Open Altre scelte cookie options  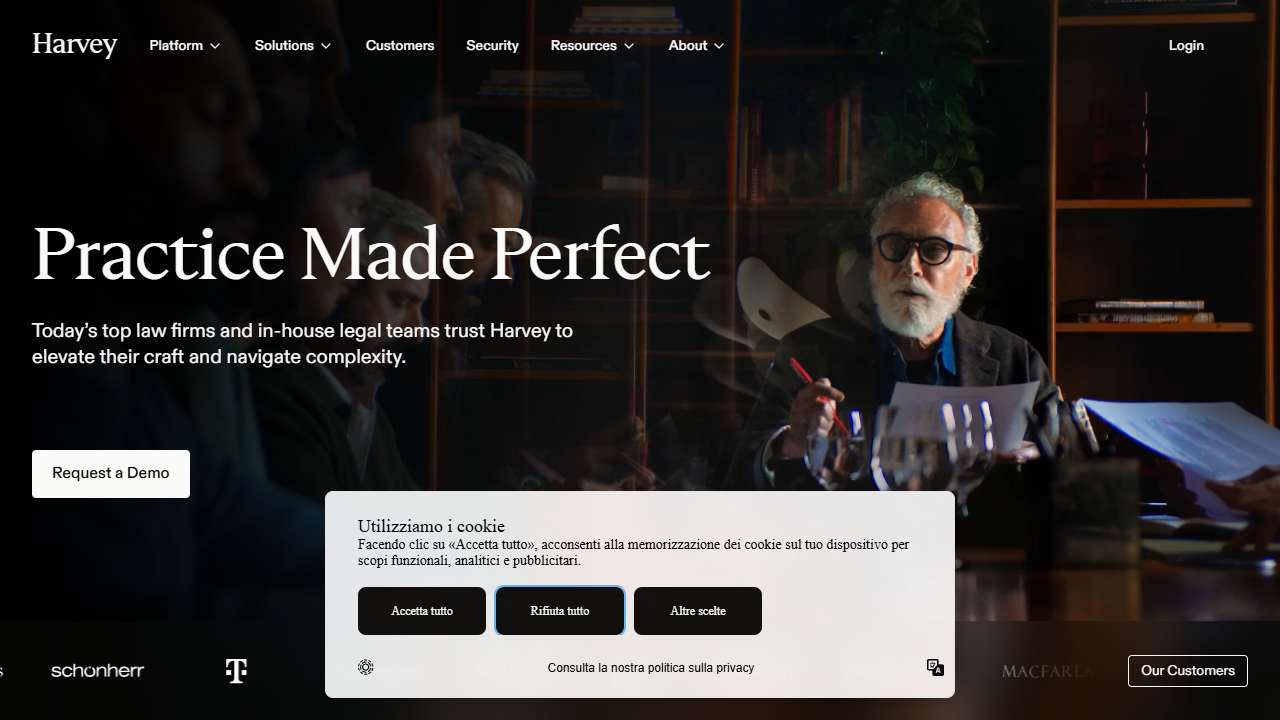click(698, 611)
